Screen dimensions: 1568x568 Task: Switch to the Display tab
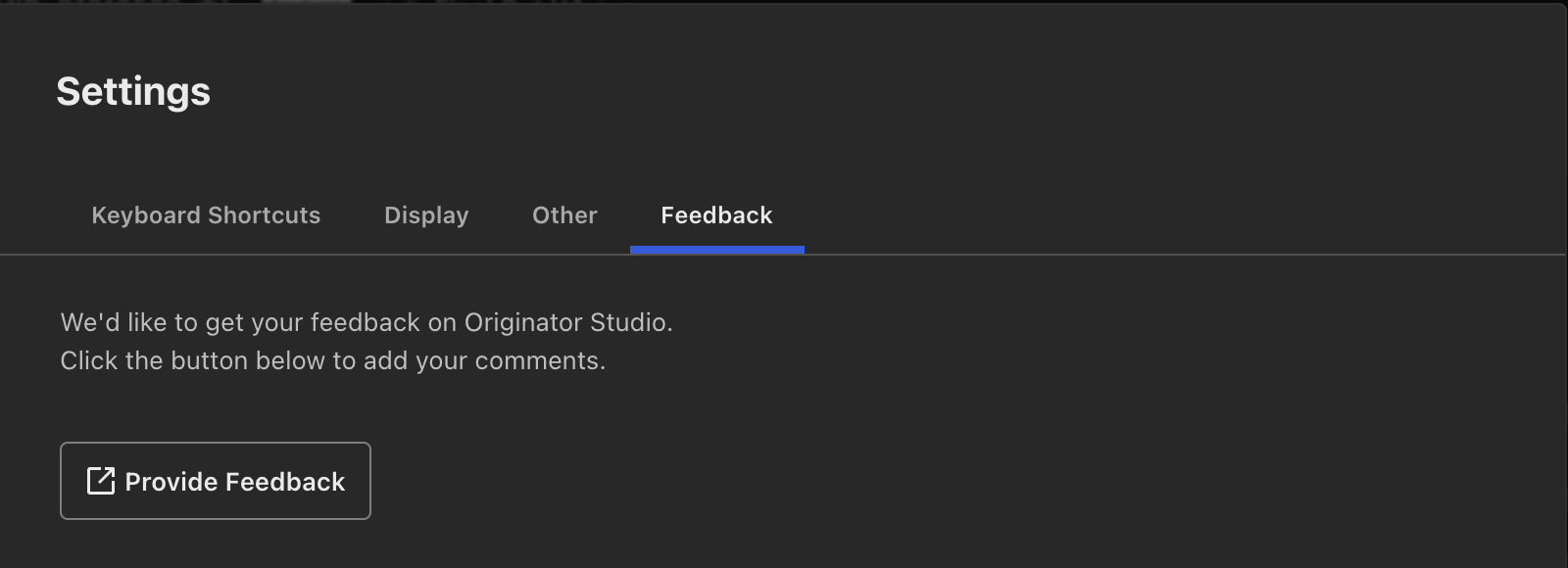(426, 215)
